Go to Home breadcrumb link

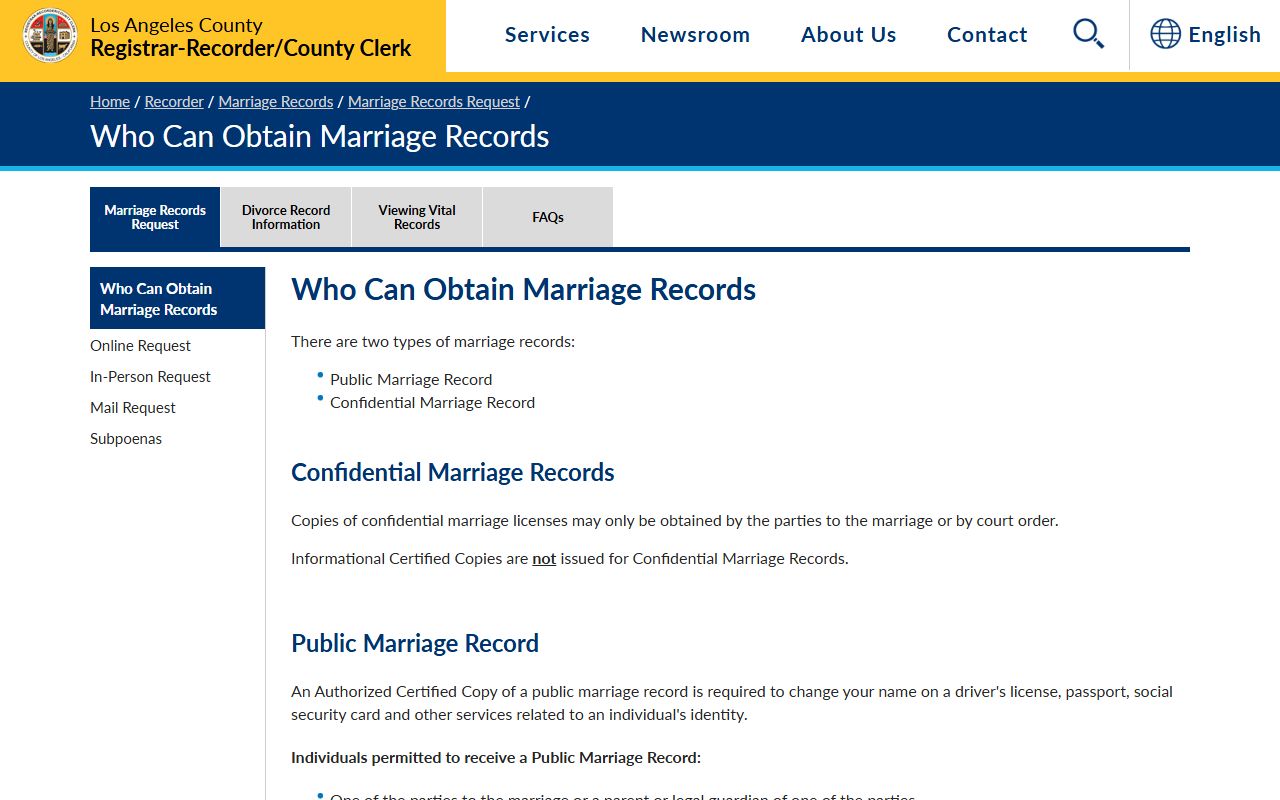click(x=110, y=101)
